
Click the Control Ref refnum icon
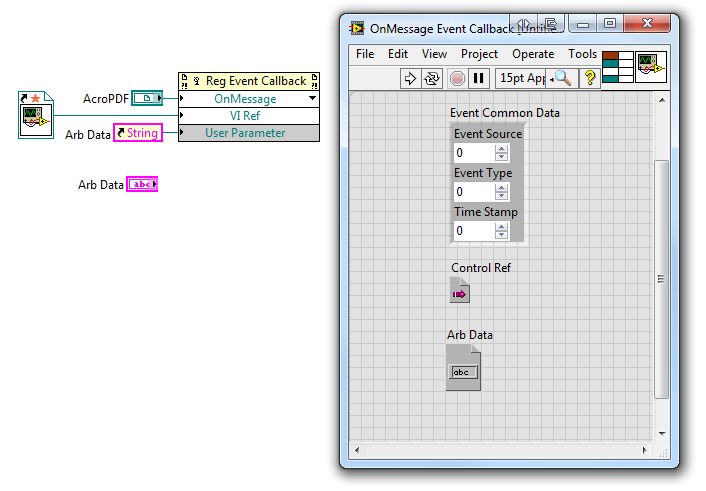pyautogui.click(x=460, y=291)
